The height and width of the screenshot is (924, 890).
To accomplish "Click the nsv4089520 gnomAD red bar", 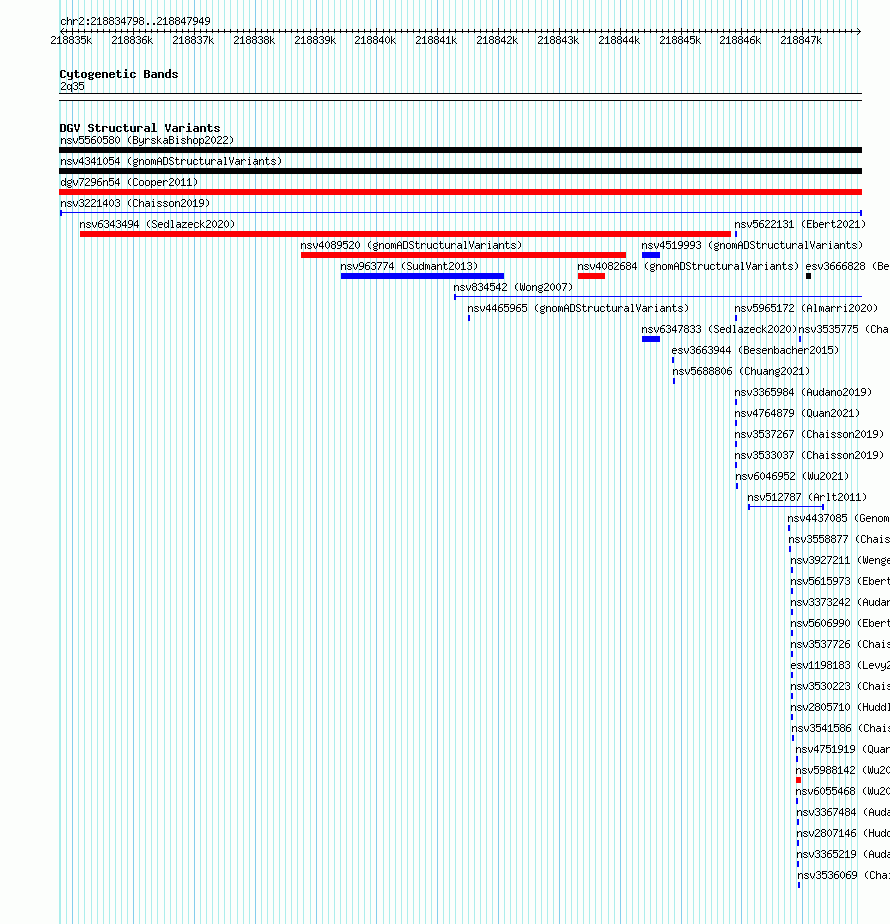I will [463, 255].
